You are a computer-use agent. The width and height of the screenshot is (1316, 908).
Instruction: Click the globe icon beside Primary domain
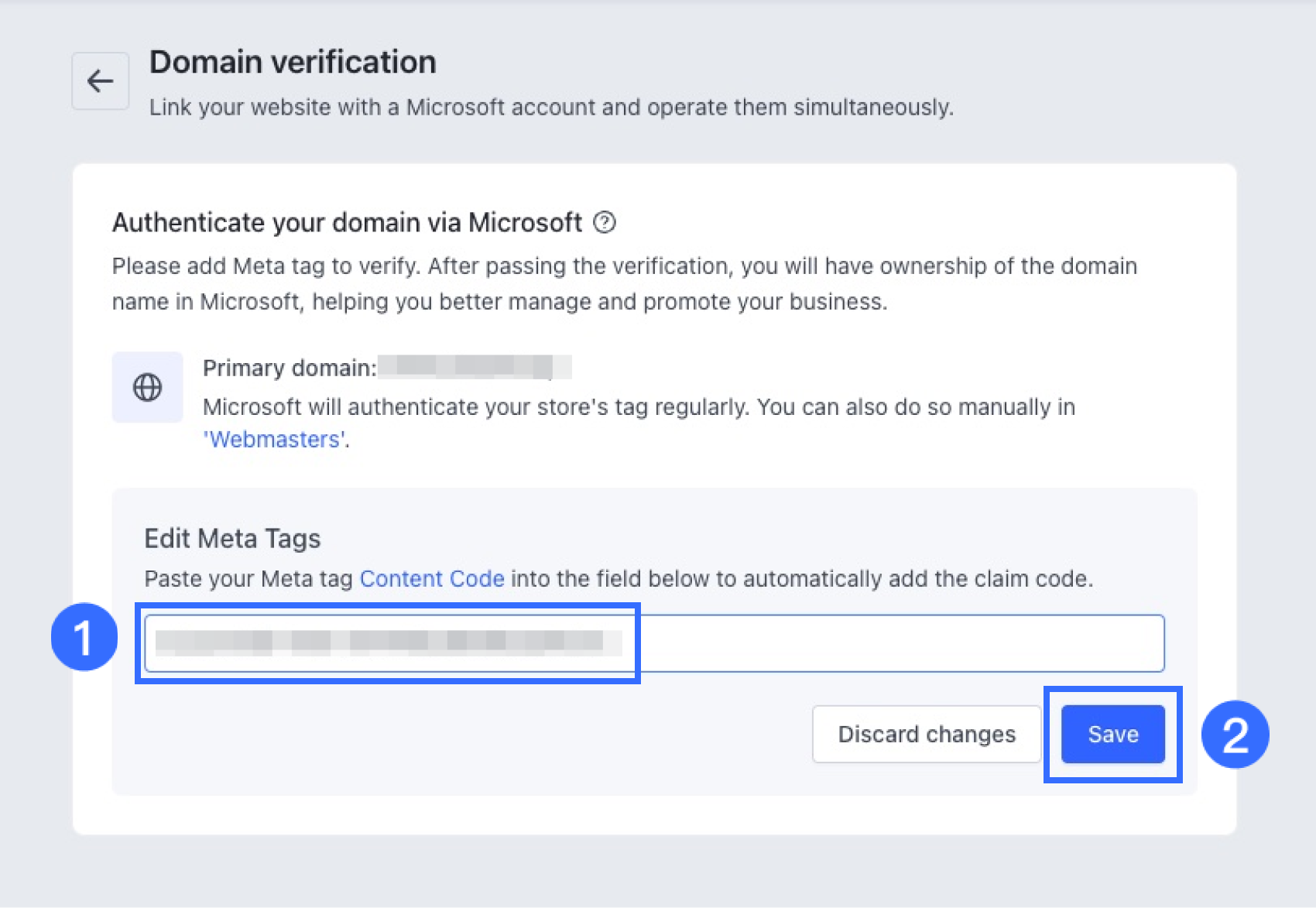[x=147, y=387]
